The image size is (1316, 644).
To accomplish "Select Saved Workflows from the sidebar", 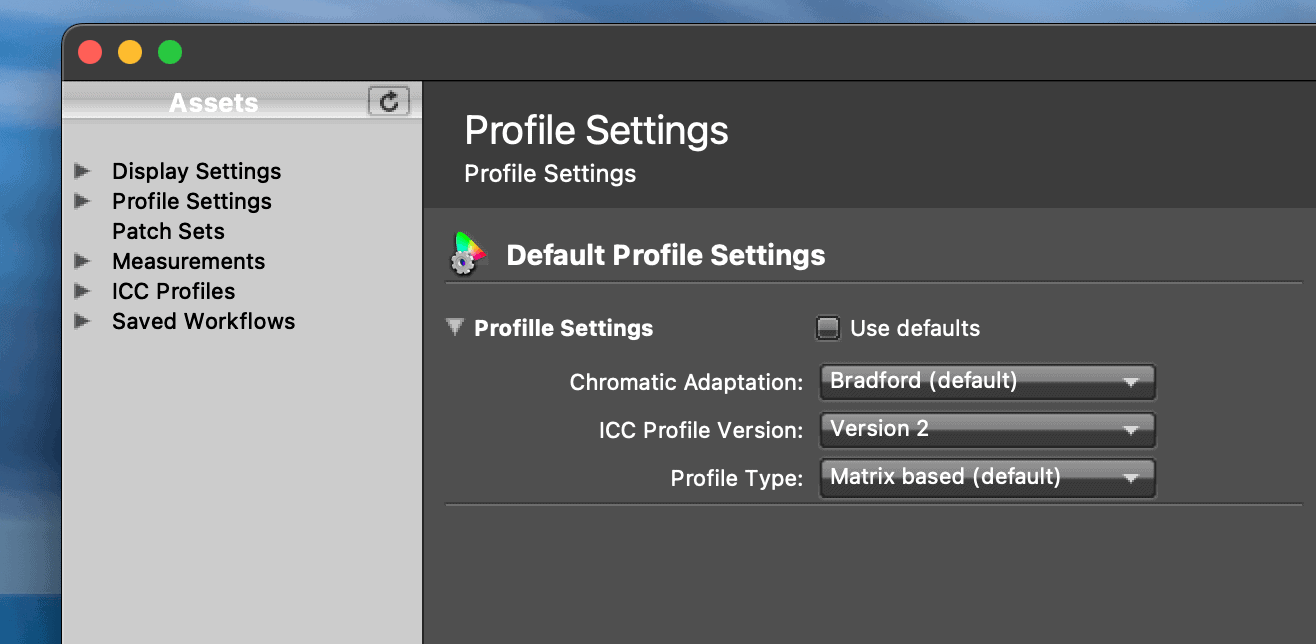I will click(203, 321).
